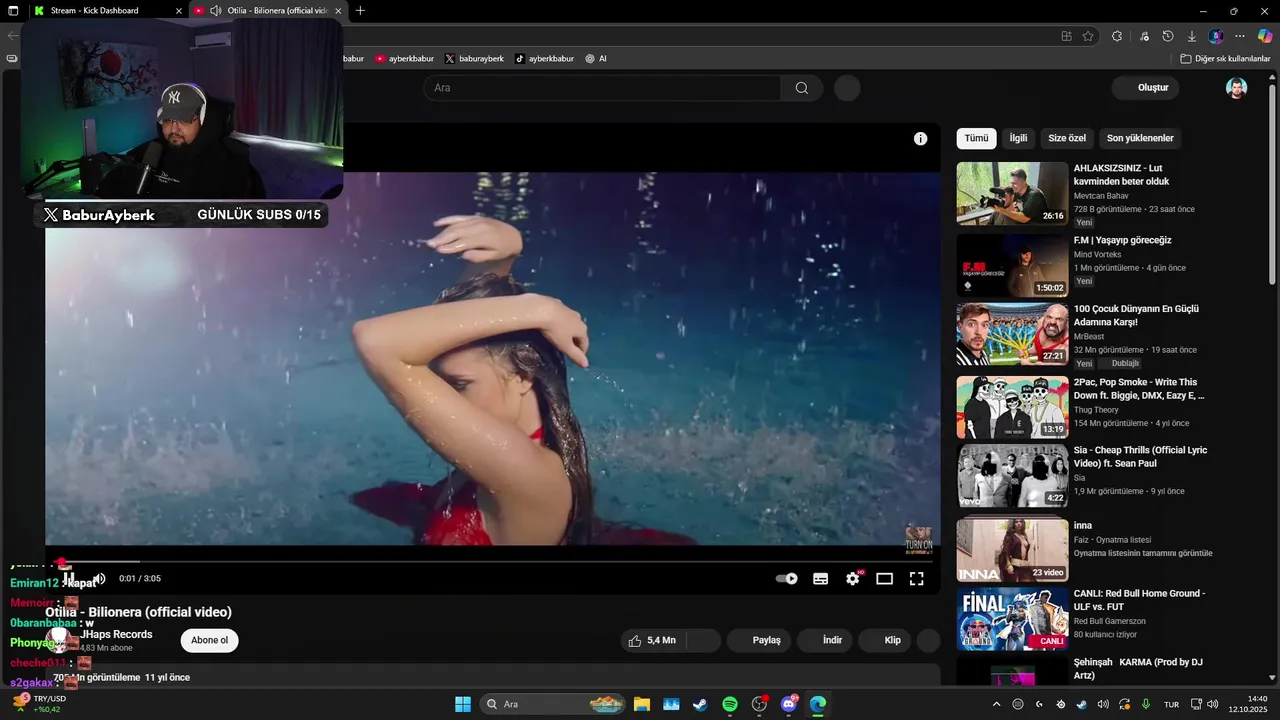Select the 'Size özel' filter chip
The width and height of the screenshot is (1280, 720).
(1067, 138)
